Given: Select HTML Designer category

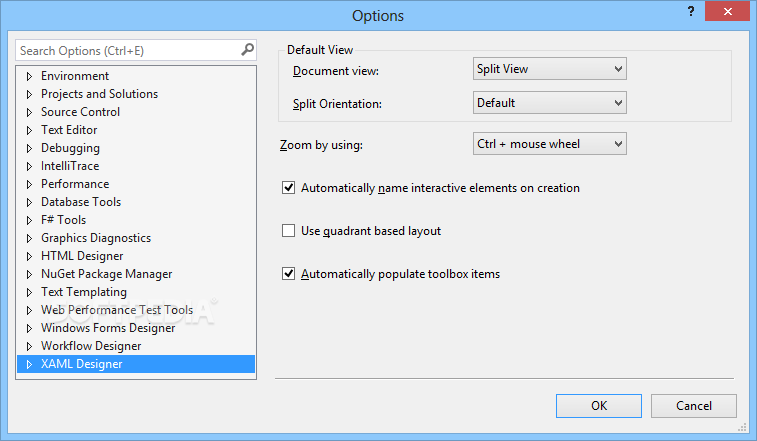Looking at the screenshot, I should click(82, 256).
